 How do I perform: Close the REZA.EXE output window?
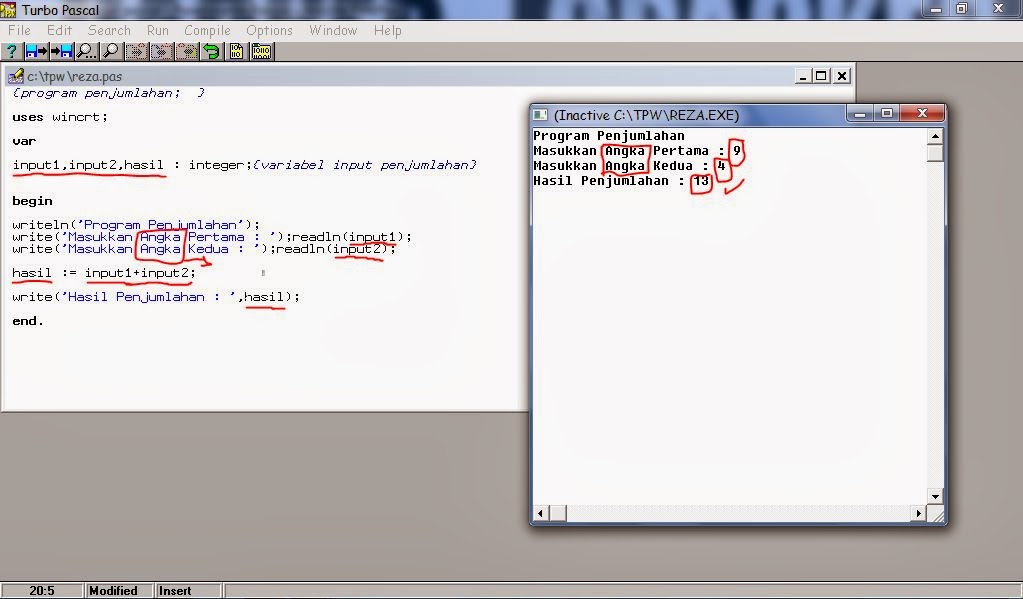[x=922, y=114]
